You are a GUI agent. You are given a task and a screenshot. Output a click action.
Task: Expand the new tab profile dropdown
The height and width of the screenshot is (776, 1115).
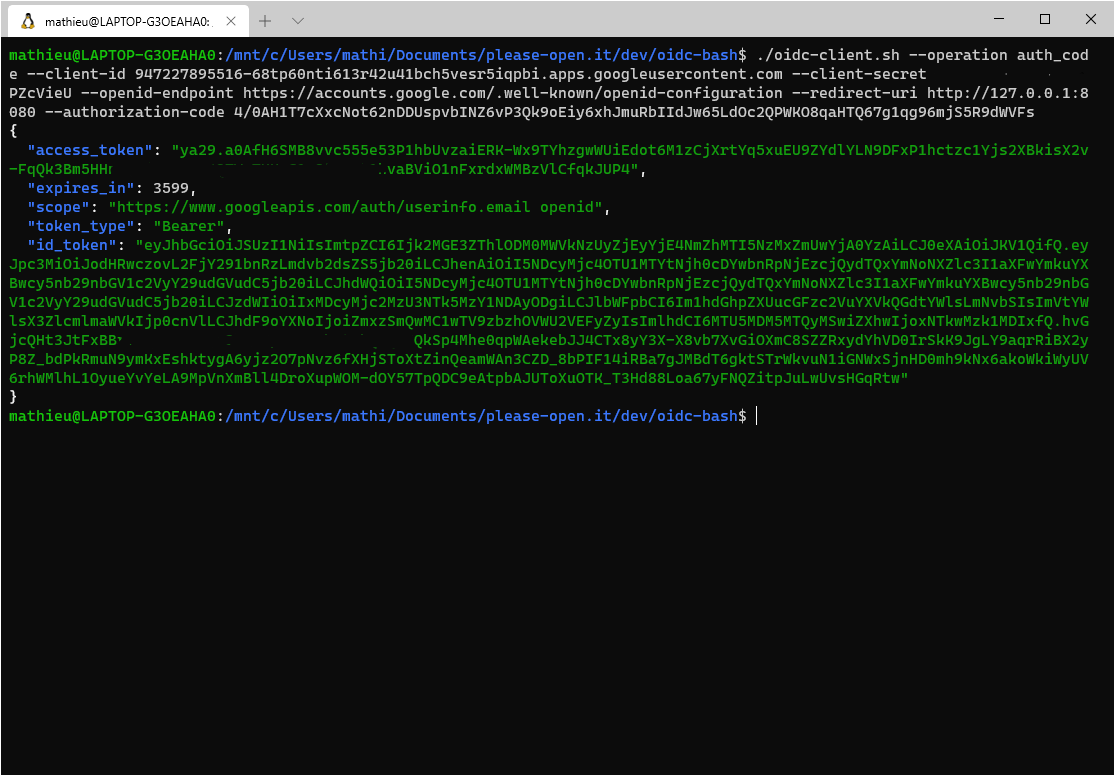[298, 21]
